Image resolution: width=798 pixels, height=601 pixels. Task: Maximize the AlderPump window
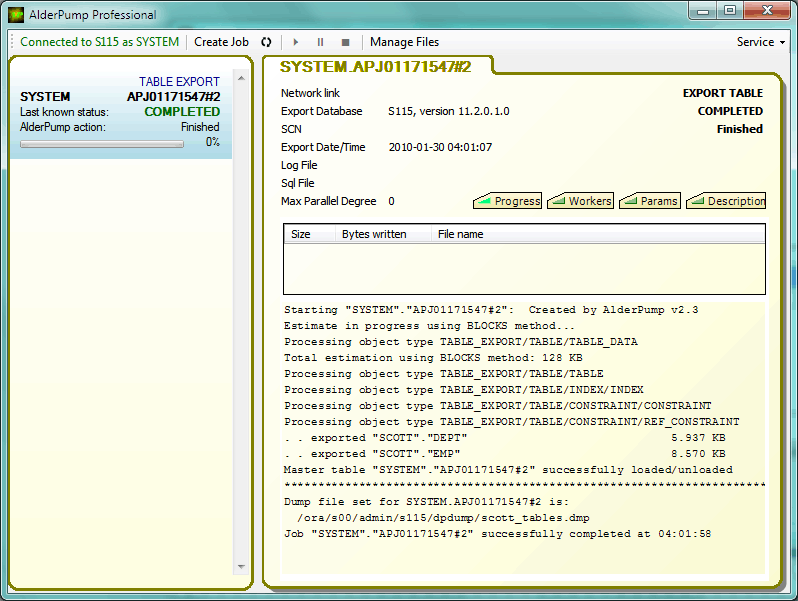click(730, 10)
